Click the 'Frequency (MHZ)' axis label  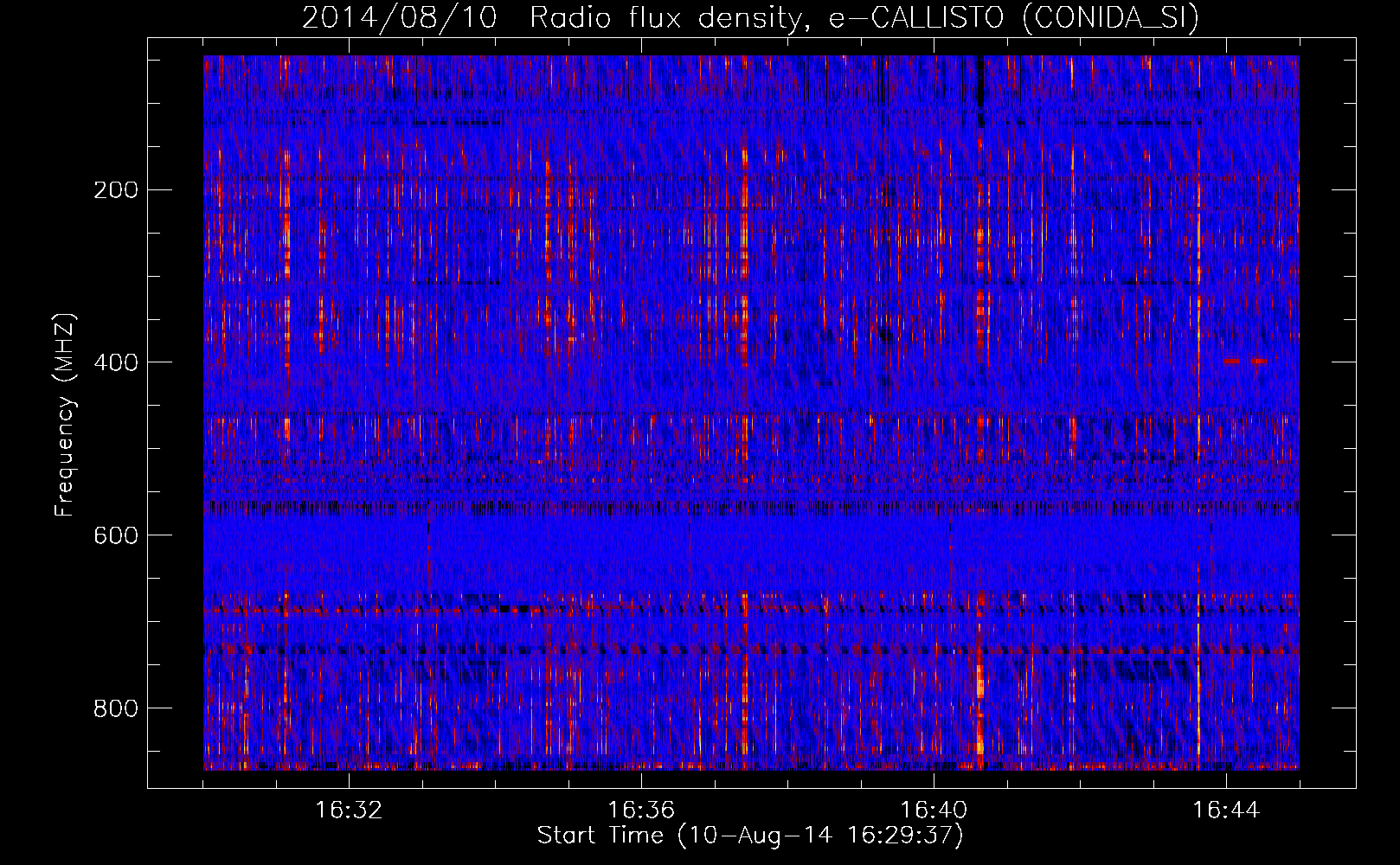coord(65,414)
